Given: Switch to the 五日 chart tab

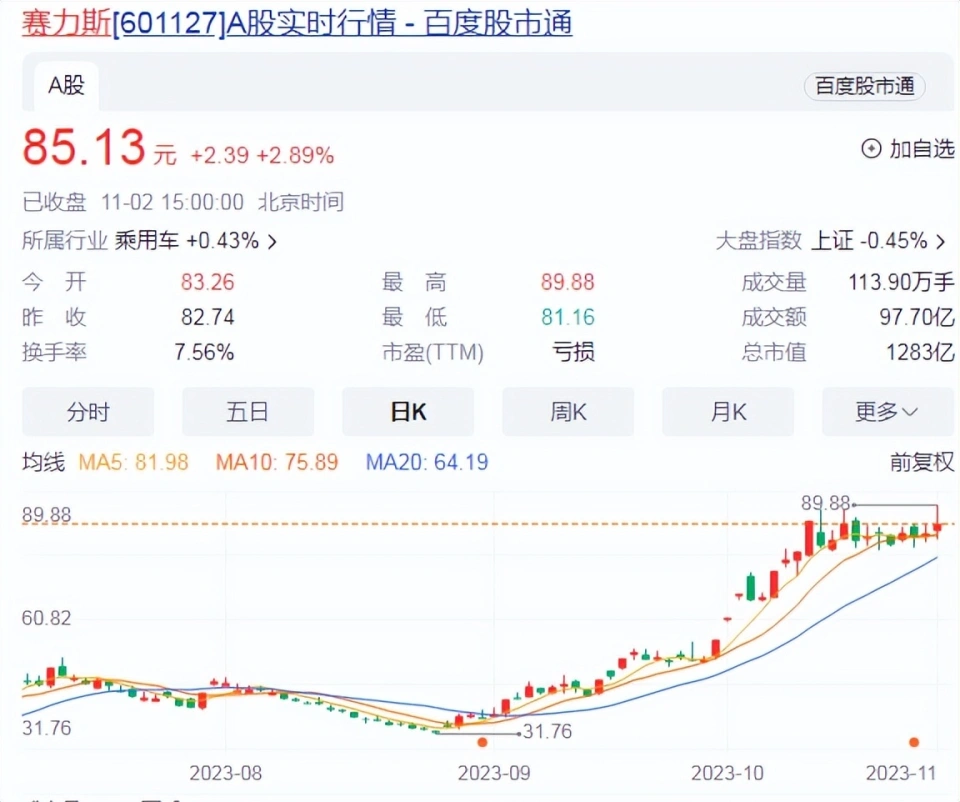Looking at the screenshot, I should [248, 411].
